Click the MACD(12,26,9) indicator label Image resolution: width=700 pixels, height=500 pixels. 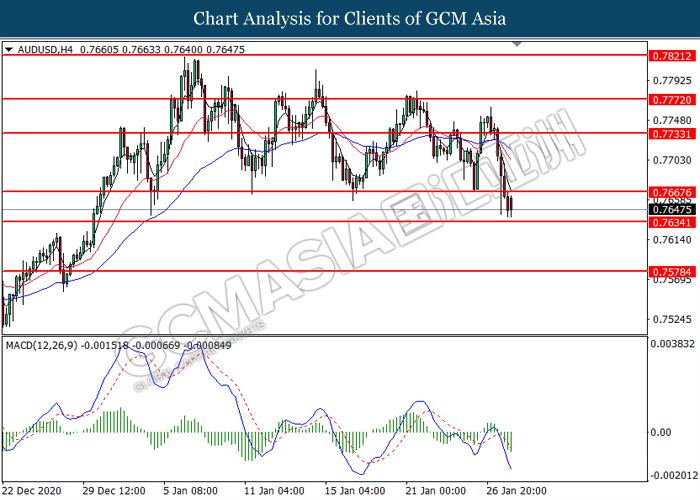[x=42, y=346]
